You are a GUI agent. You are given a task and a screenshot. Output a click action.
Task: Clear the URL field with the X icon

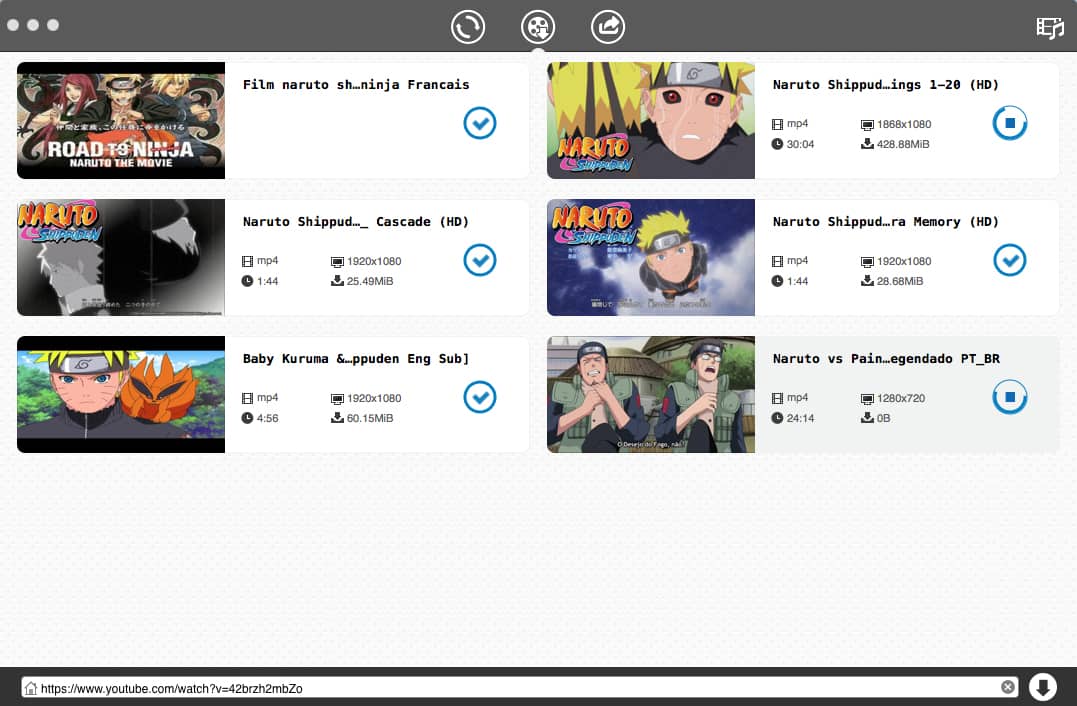coord(1008,687)
